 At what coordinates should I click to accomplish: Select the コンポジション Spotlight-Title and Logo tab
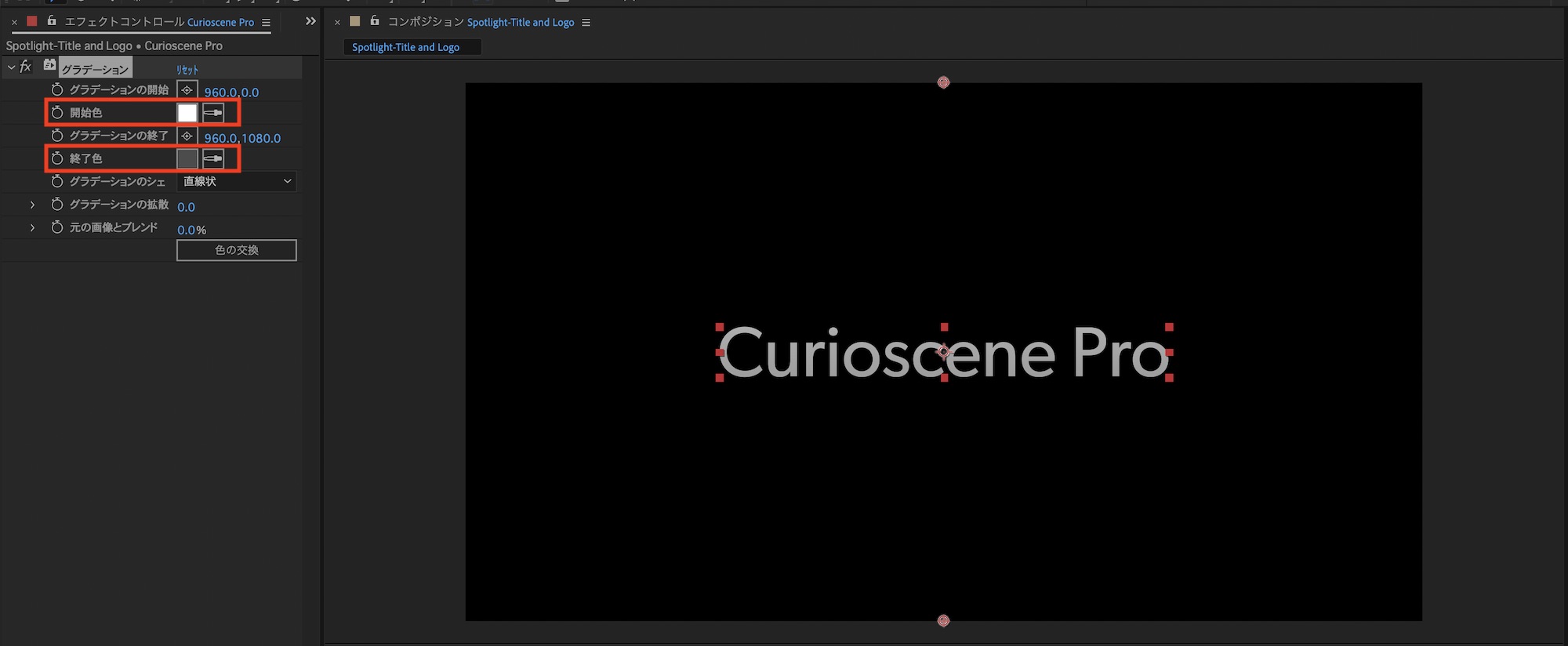tap(481, 22)
